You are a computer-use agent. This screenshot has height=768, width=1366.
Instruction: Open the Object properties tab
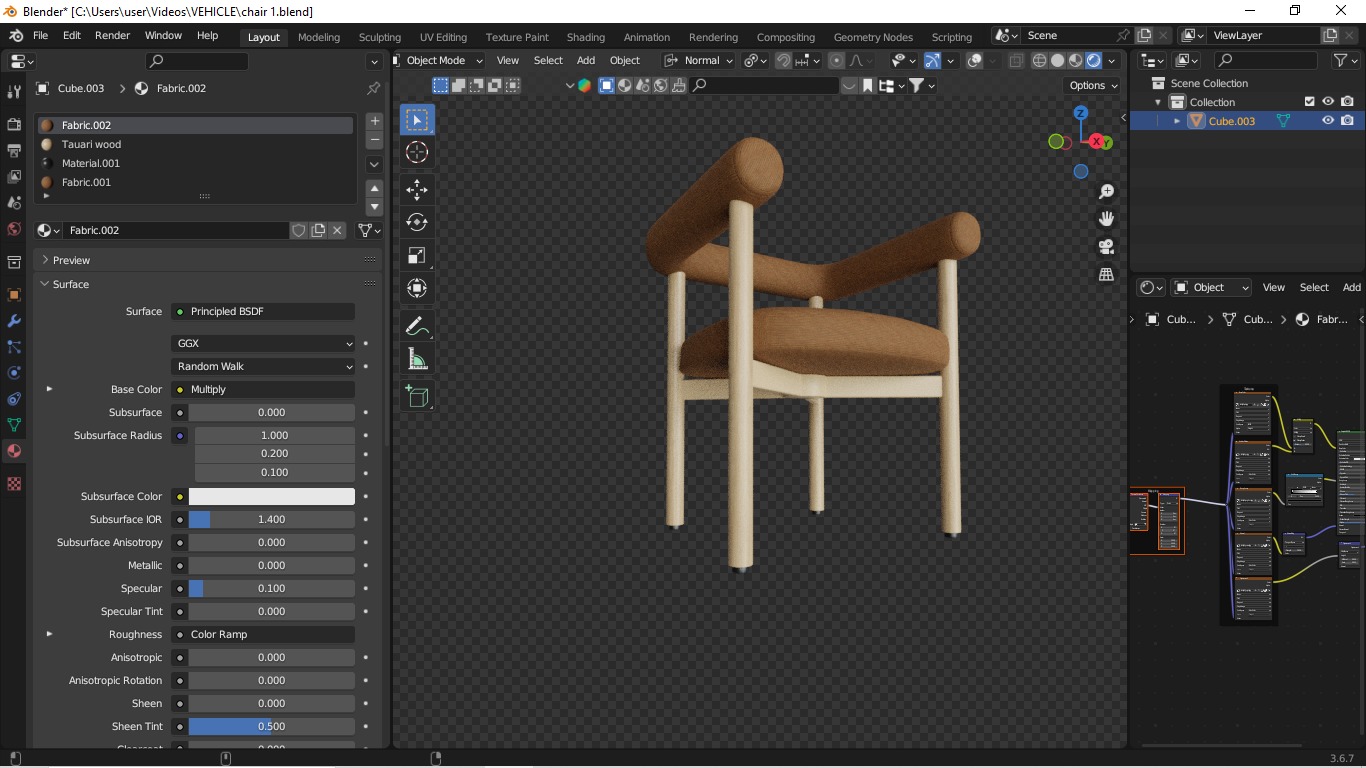(14, 295)
